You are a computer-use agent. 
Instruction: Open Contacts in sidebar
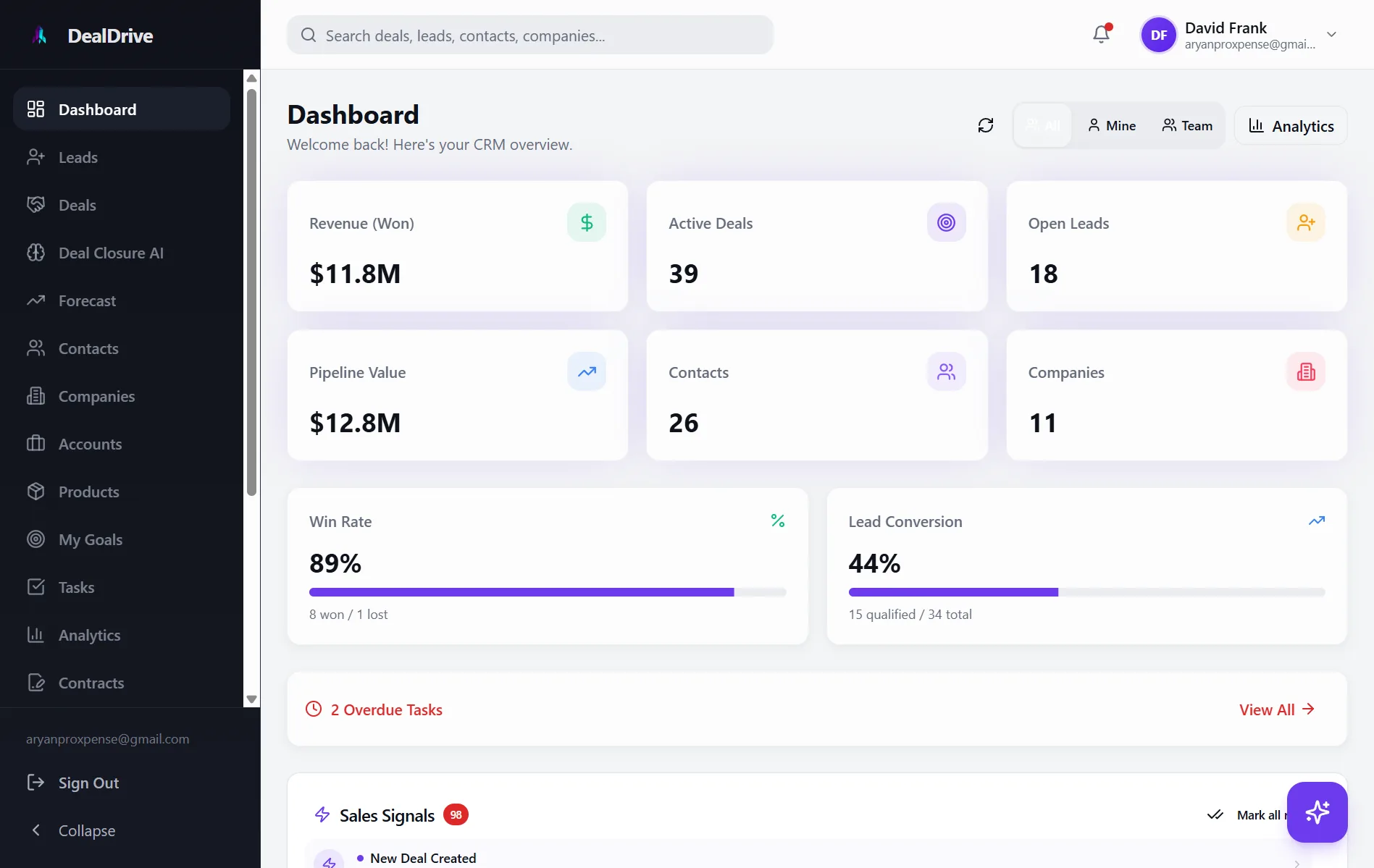[x=122, y=347]
